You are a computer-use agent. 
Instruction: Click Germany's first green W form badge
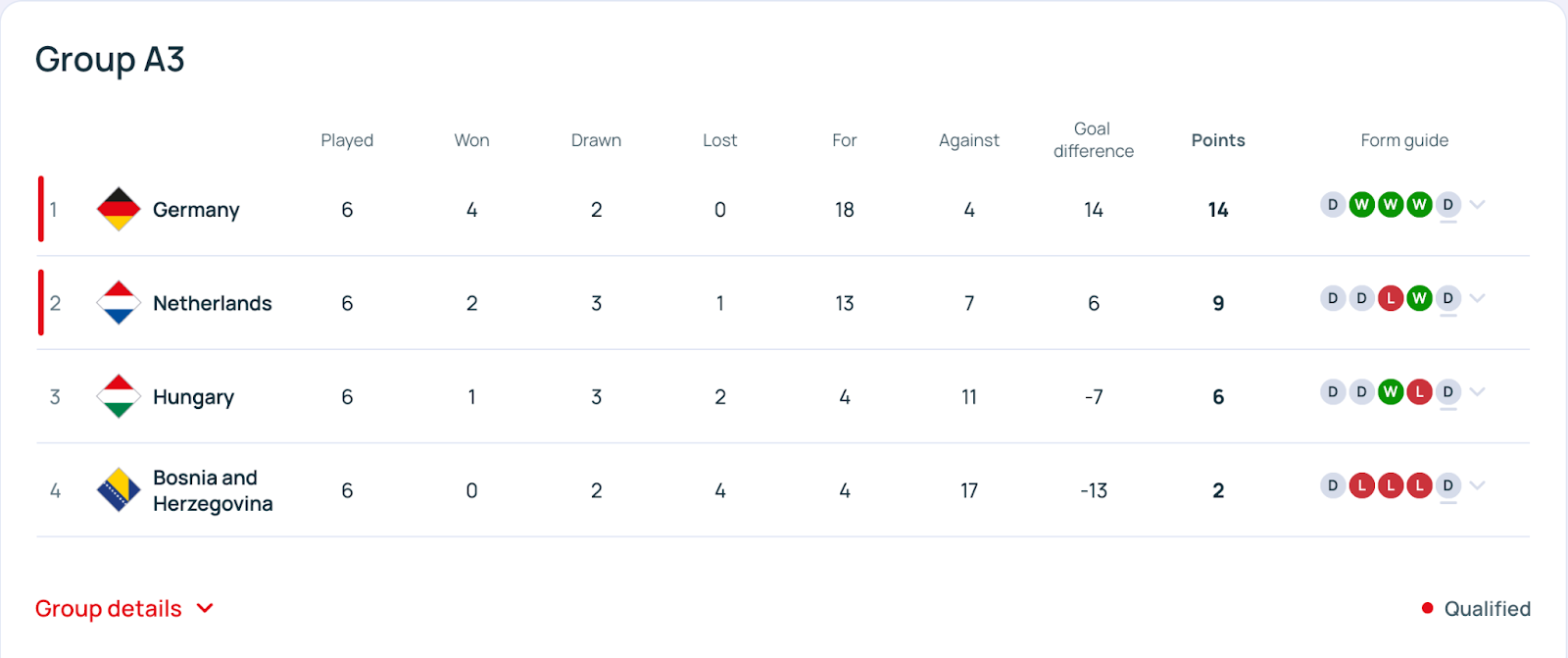click(x=1361, y=205)
